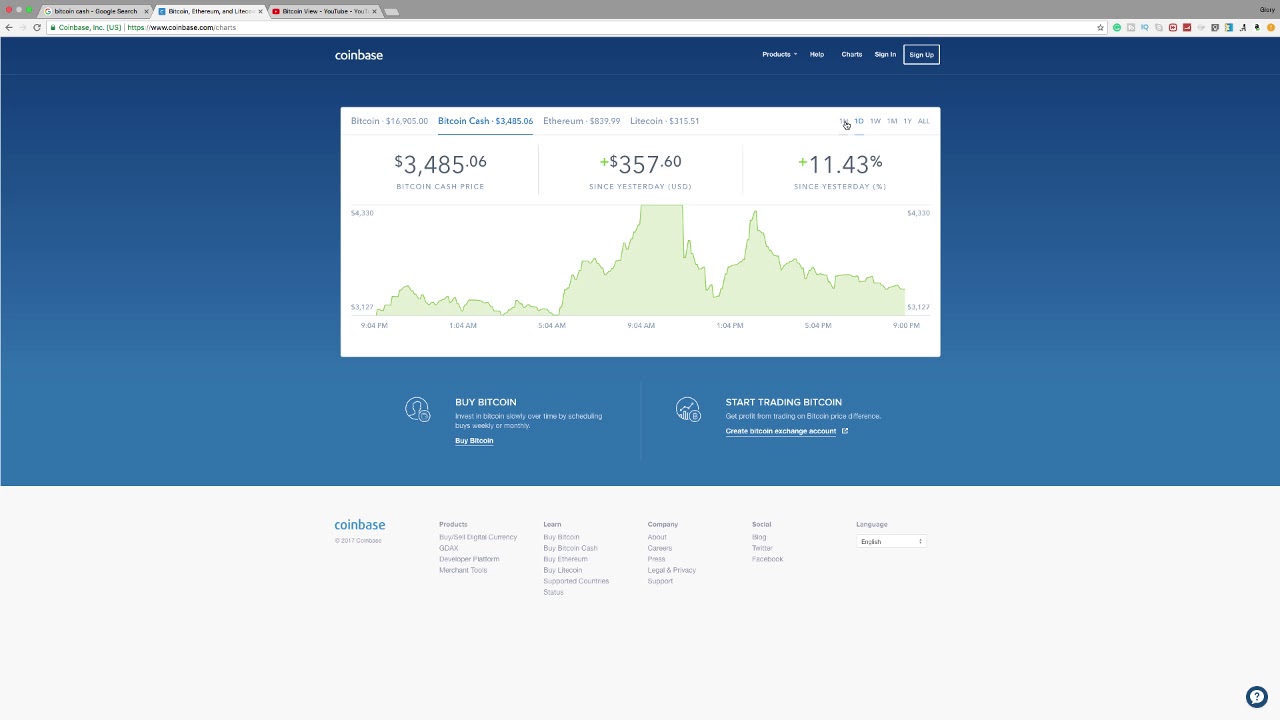Image resolution: width=1280 pixels, height=720 pixels.
Task: Go to the Help page
Action: (817, 54)
